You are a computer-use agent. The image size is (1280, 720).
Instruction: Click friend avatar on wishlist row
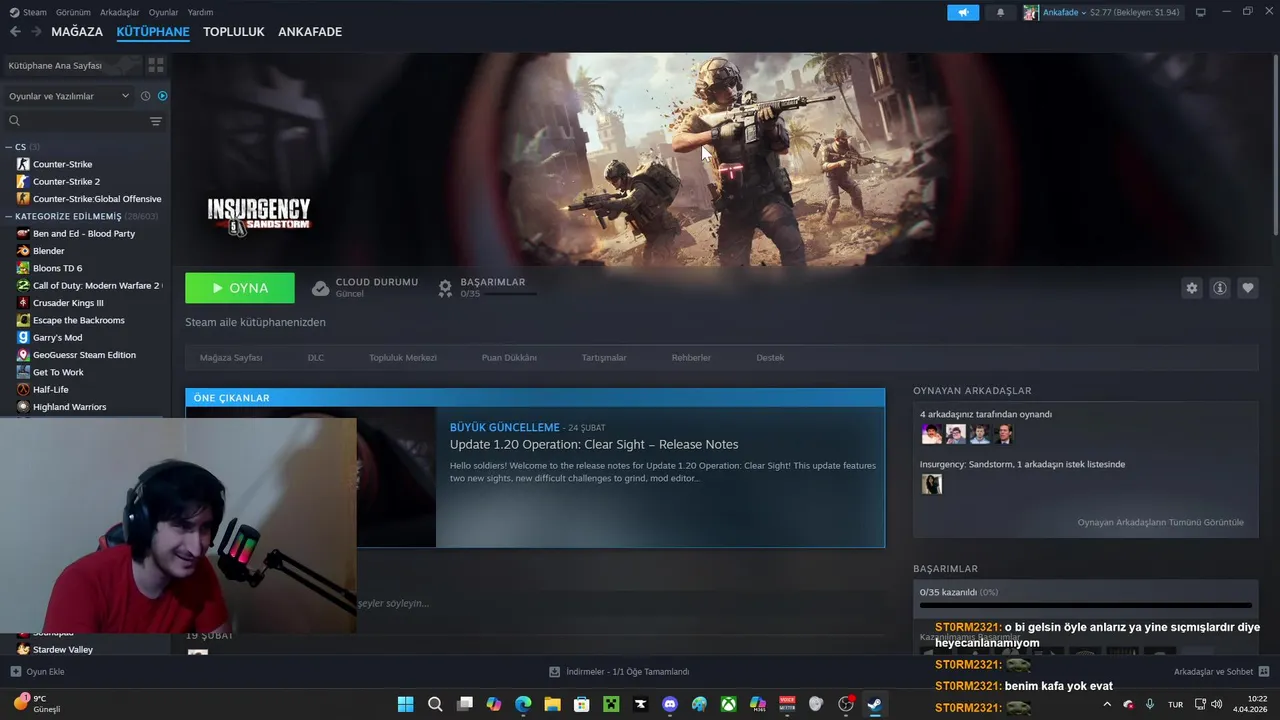[932, 484]
